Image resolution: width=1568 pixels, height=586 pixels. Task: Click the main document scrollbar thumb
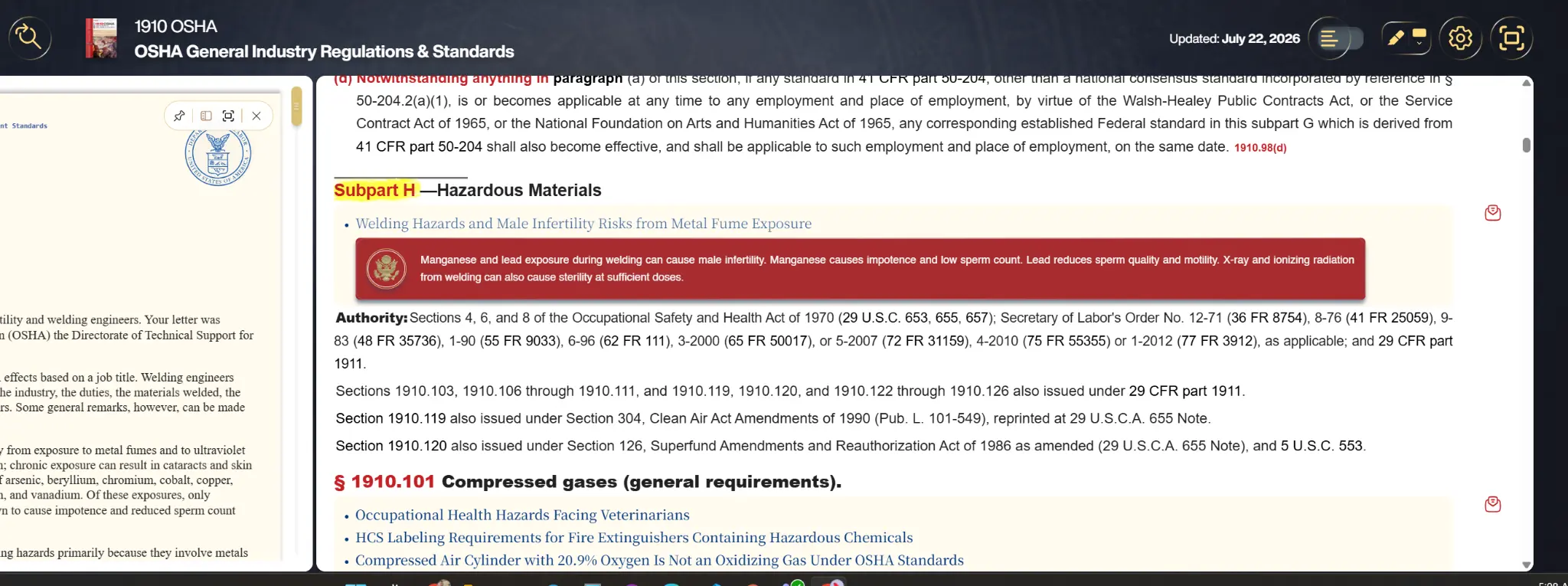click(1526, 145)
